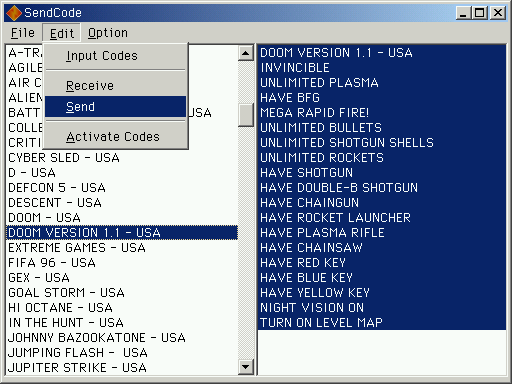Select JOHNNY BAZOOKATONE - USA game
This screenshot has width=512, height=384.
coord(122,338)
